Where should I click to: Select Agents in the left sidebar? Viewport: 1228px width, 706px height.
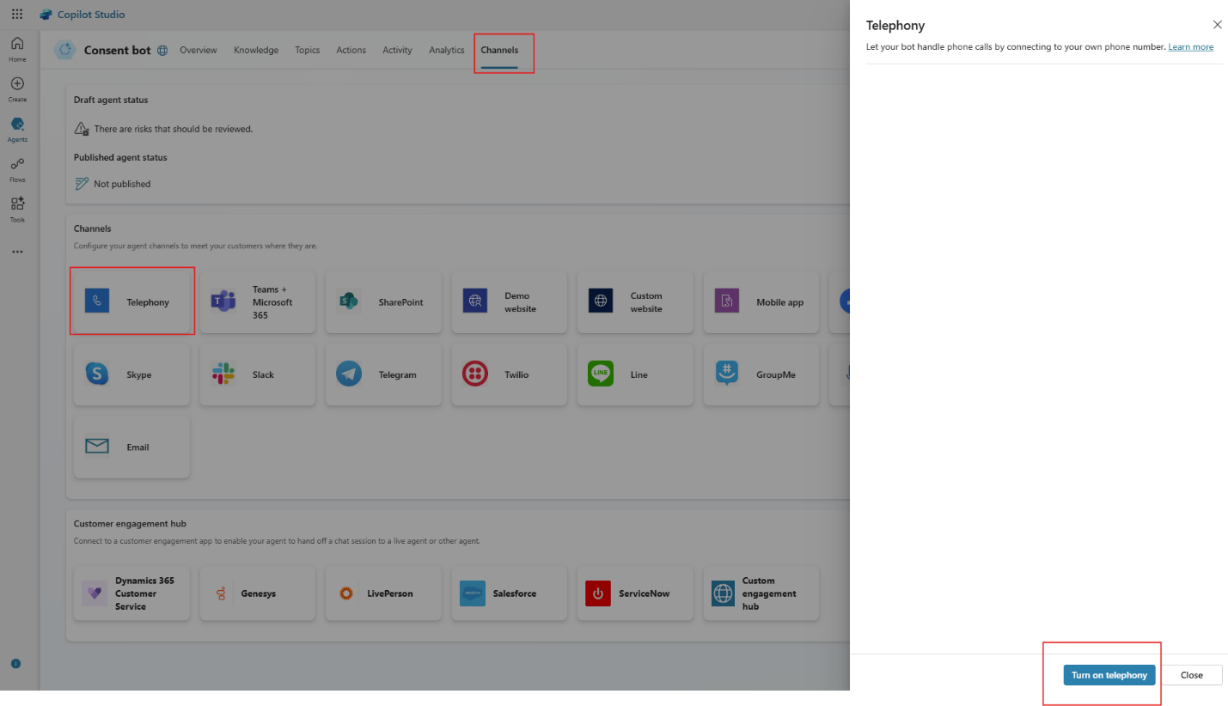pos(17,129)
